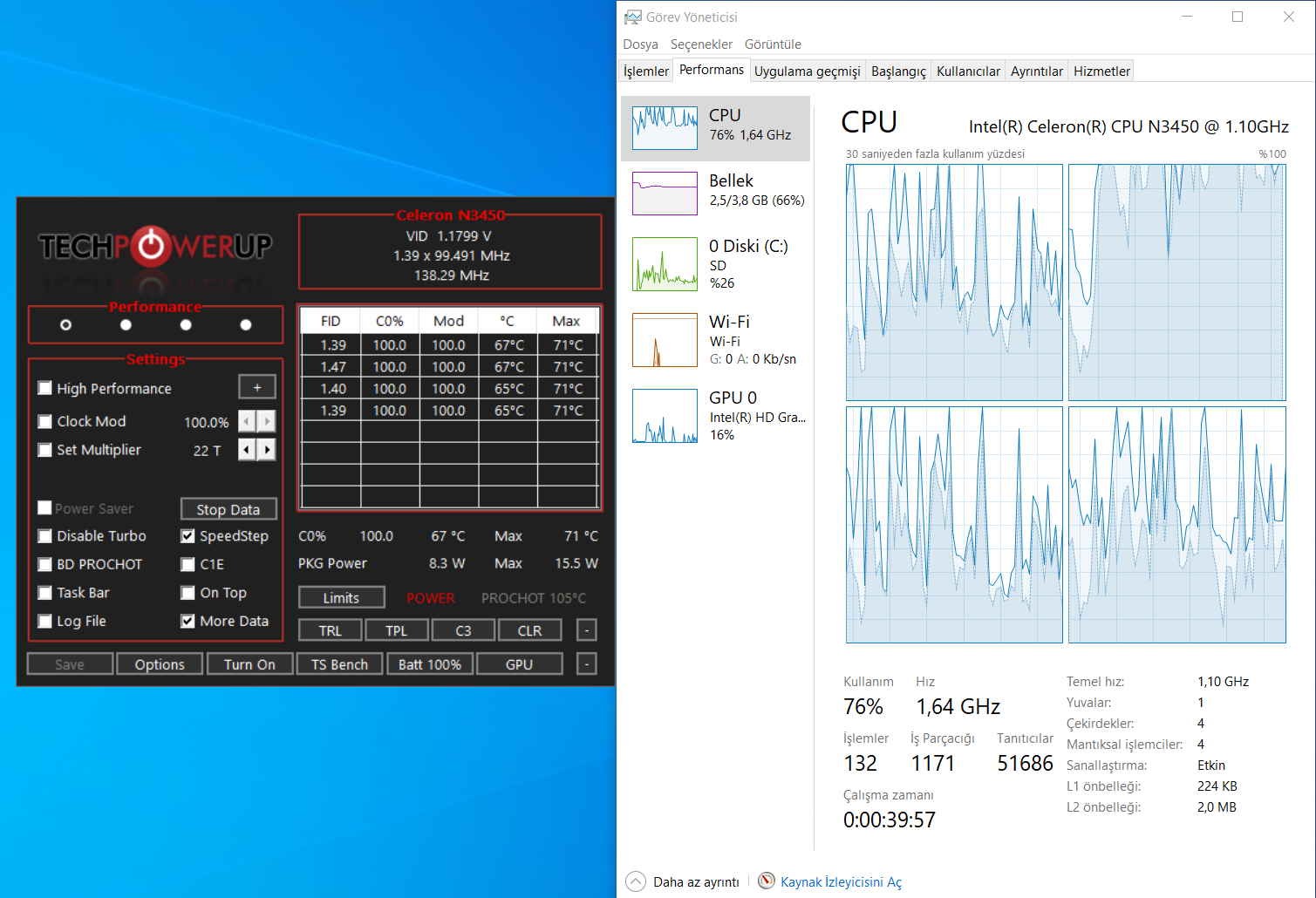Toggle the BD PROCHOT checkbox
Viewport: 1316px width, 898px height.
pos(45,564)
